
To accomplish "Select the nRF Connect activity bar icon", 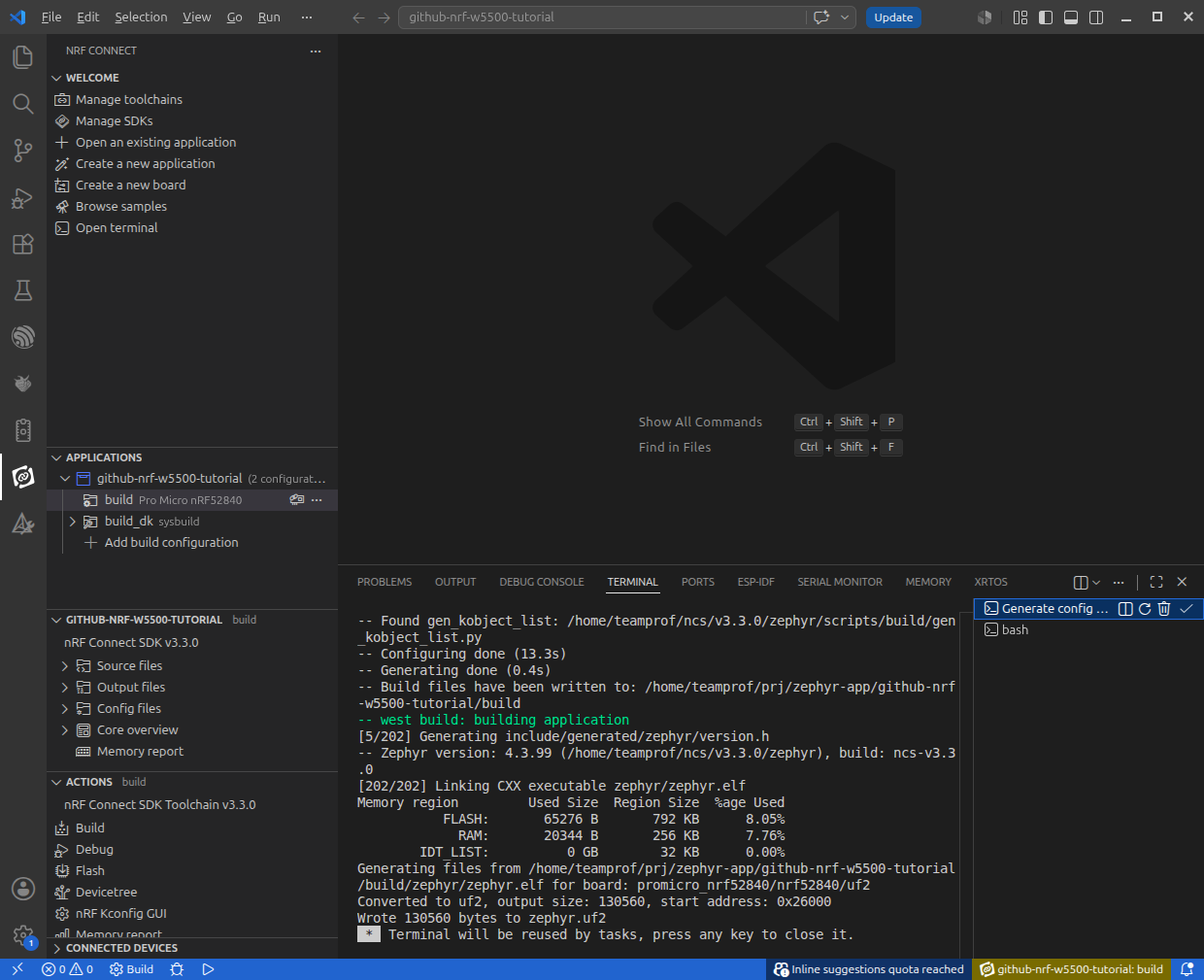I will coord(23,477).
